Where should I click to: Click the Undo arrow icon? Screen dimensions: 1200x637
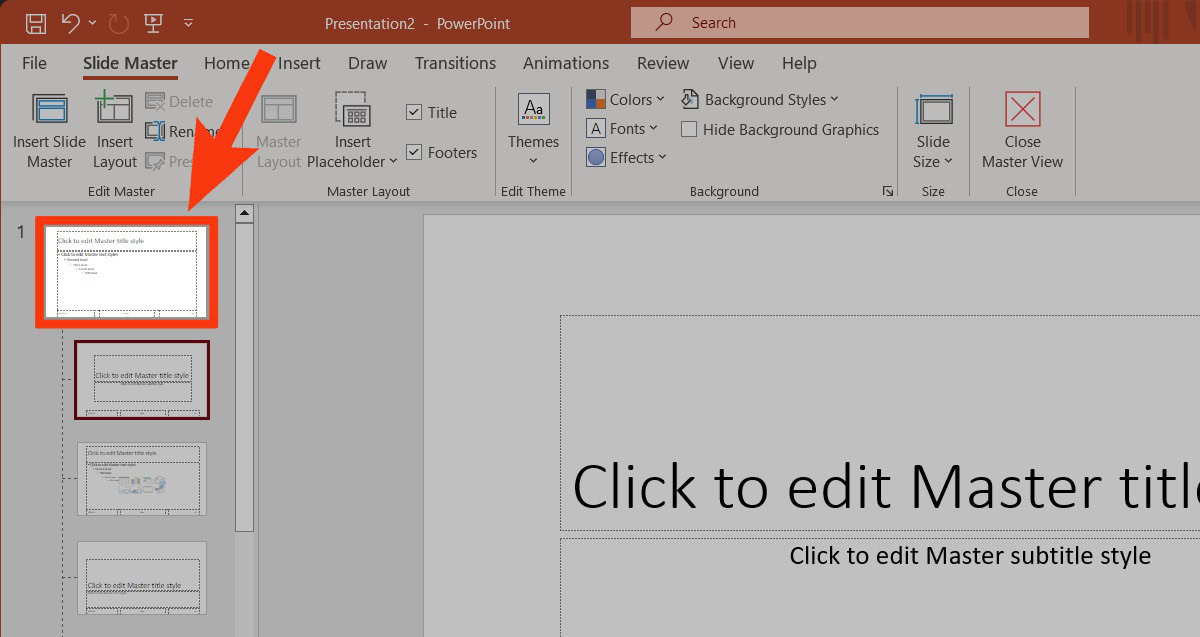click(x=70, y=22)
